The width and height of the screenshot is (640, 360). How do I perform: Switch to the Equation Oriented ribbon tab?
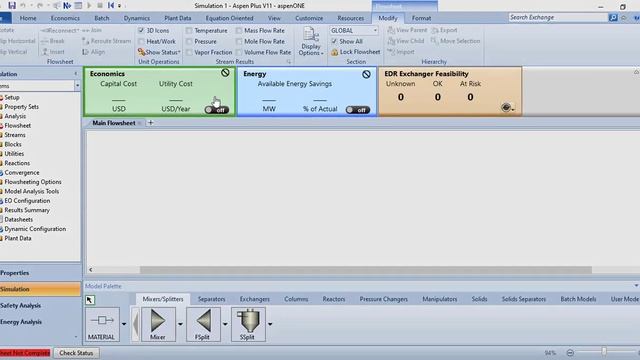click(x=229, y=18)
